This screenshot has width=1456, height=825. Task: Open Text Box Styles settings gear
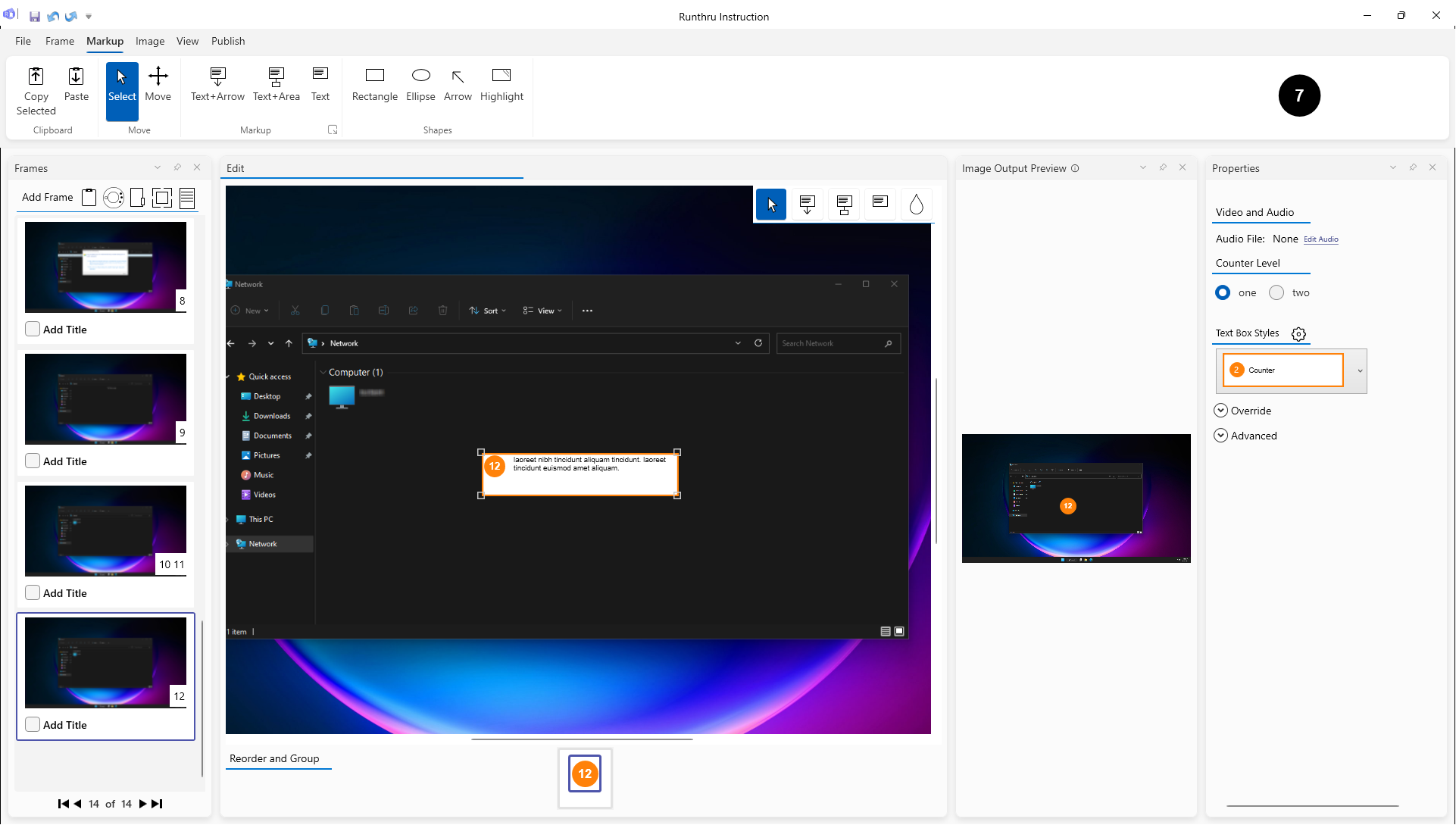pos(1298,334)
